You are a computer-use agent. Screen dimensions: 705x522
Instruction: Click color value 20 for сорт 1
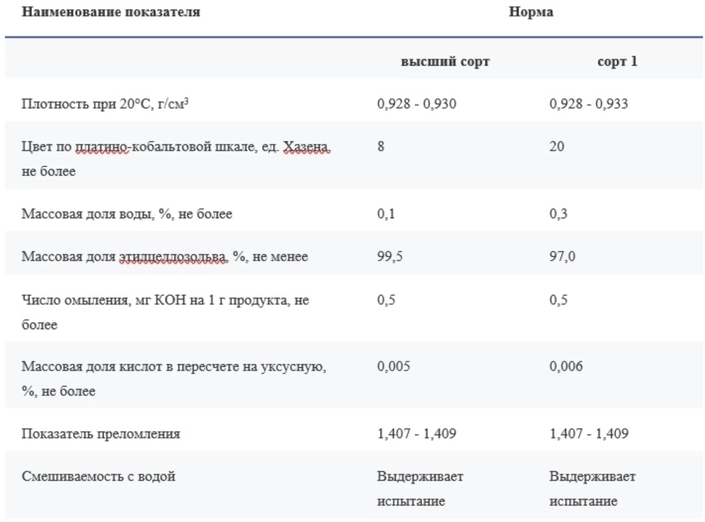pyautogui.click(x=557, y=147)
